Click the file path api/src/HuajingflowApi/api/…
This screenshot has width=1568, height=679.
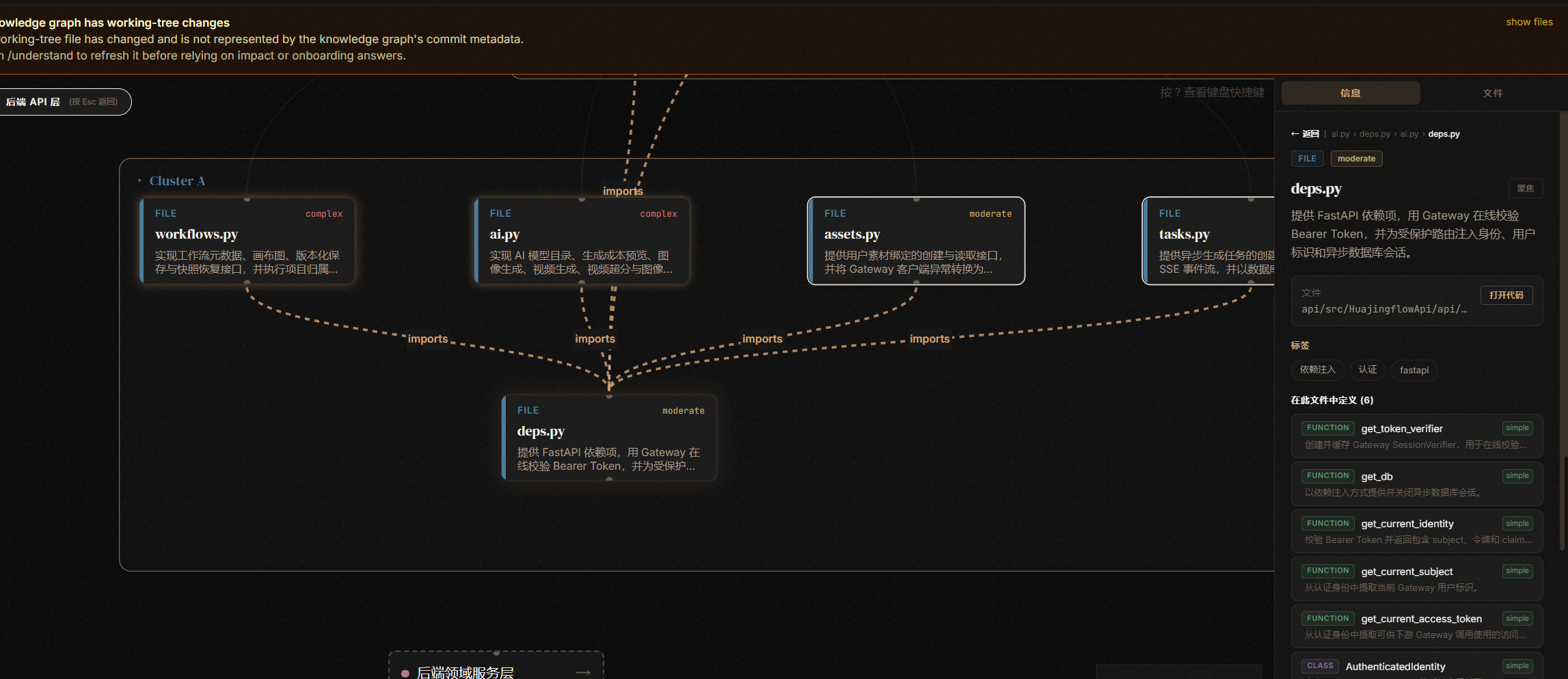[1384, 309]
